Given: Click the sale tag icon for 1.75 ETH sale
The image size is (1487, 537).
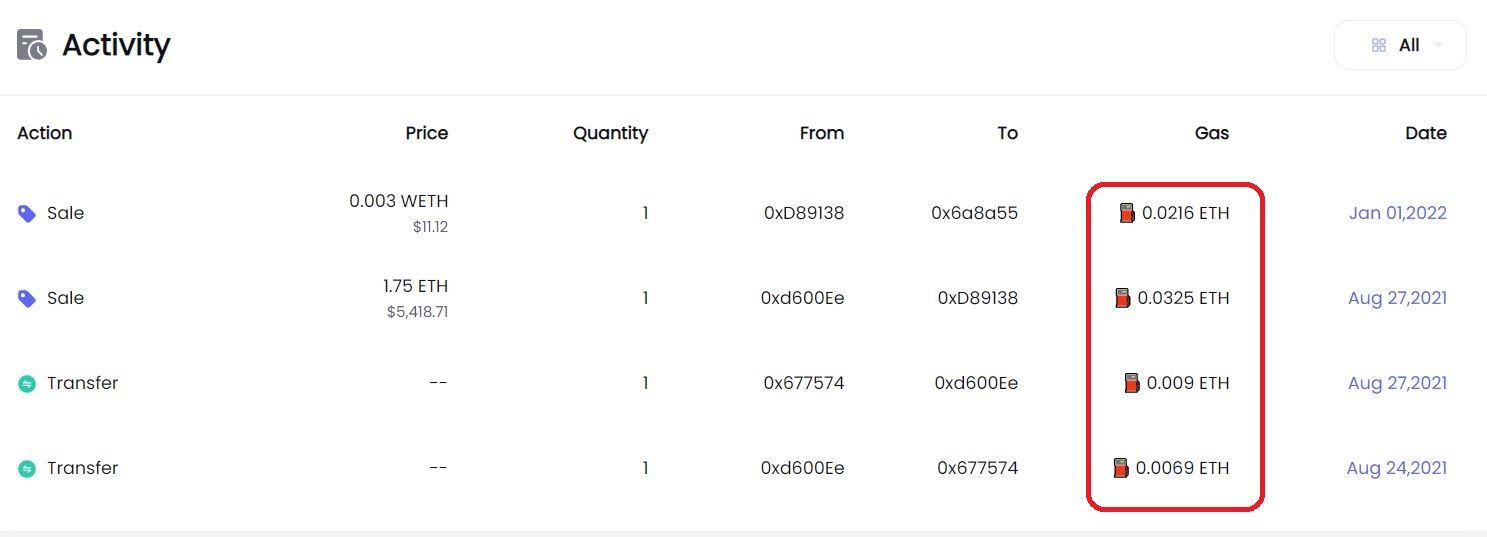Looking at the screenshot, I should (27, 298).
